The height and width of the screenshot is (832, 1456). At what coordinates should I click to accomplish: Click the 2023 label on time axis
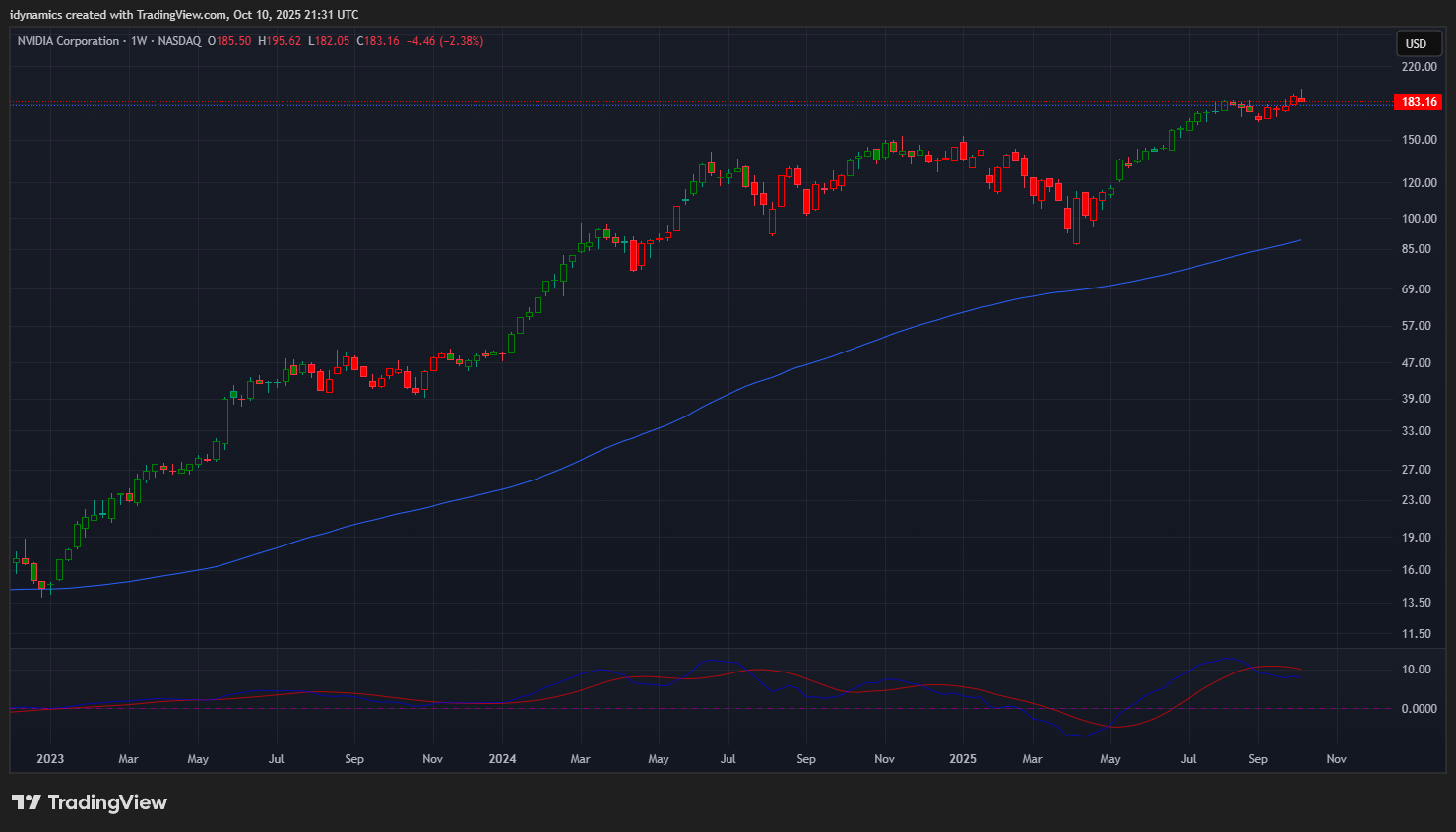click(50, 759)
